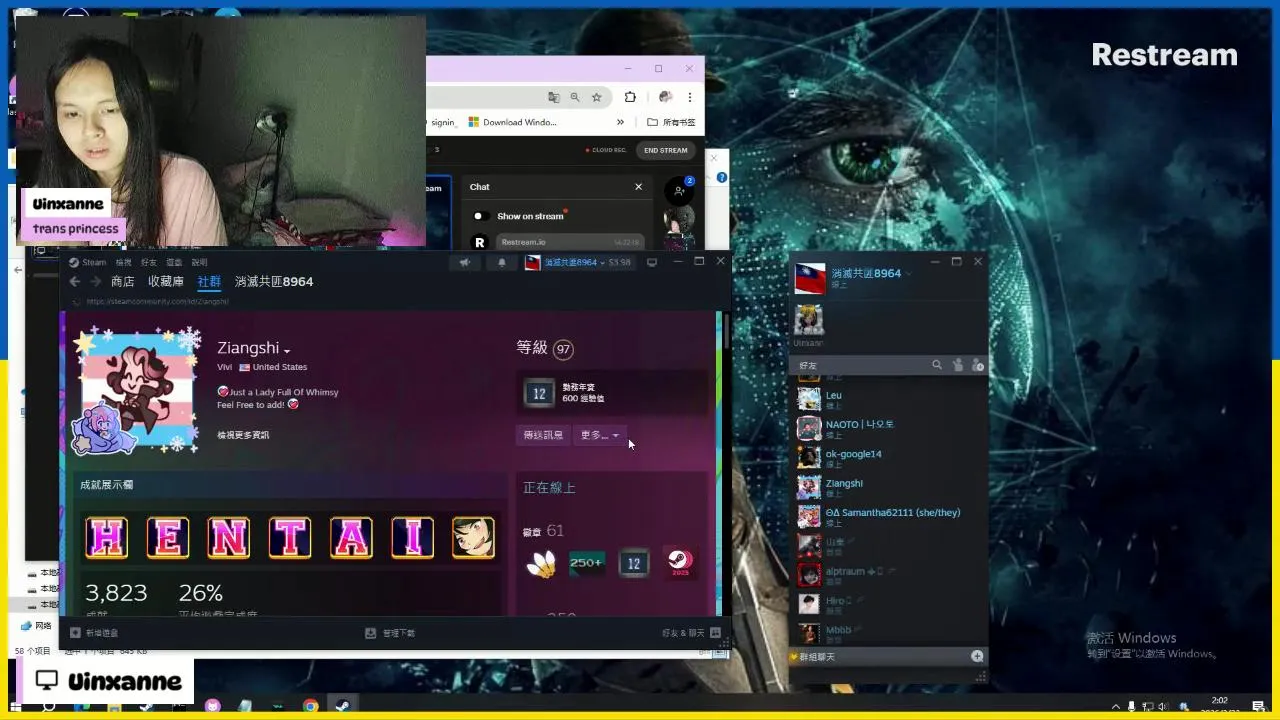Open the 更多 (More) dropdown on profile
Screen dimensions: 1280x720
[600, 435]
